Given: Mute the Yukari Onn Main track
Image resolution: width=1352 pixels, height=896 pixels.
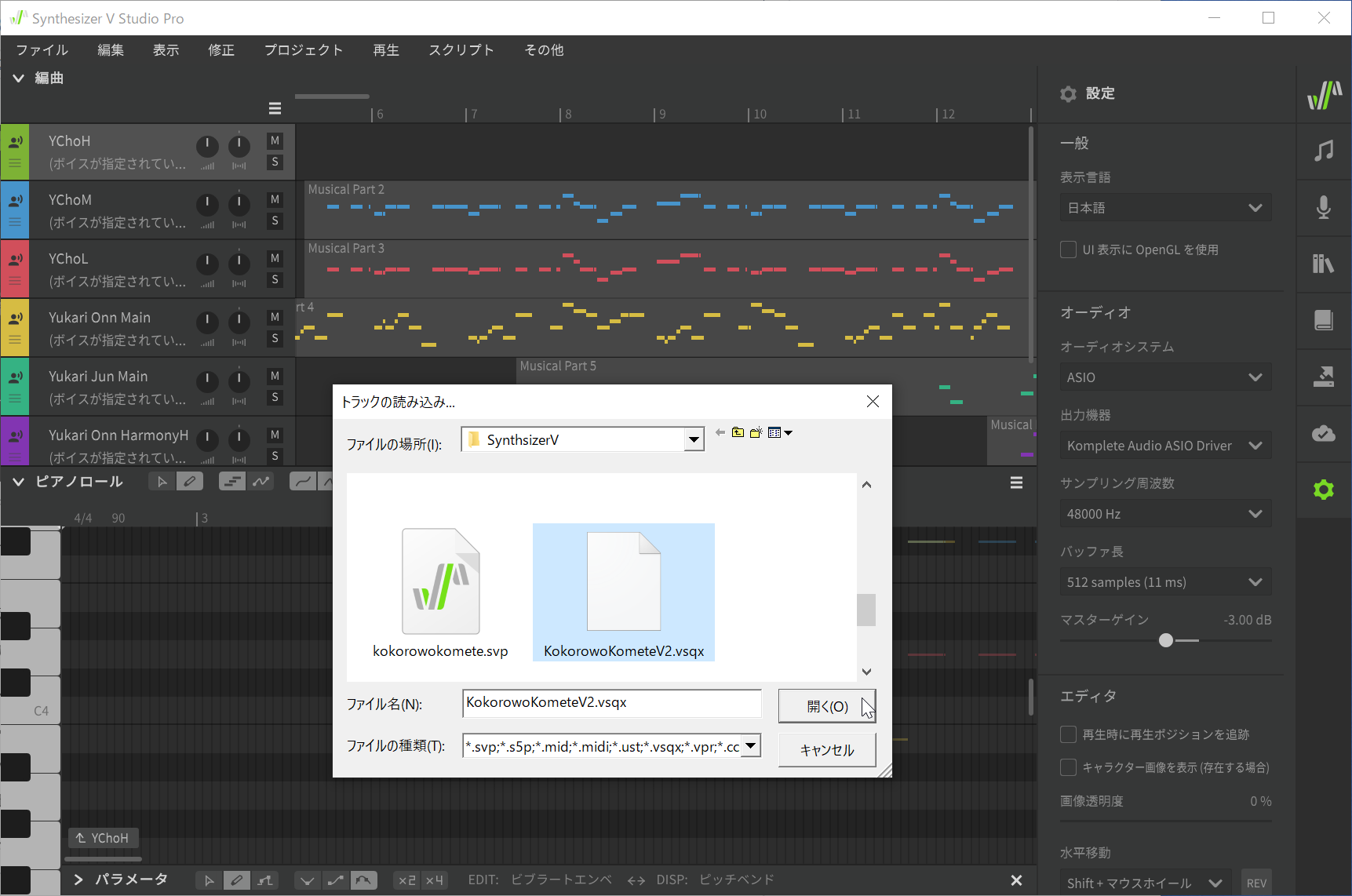Looking at the screenshot, I should point(275,317).
